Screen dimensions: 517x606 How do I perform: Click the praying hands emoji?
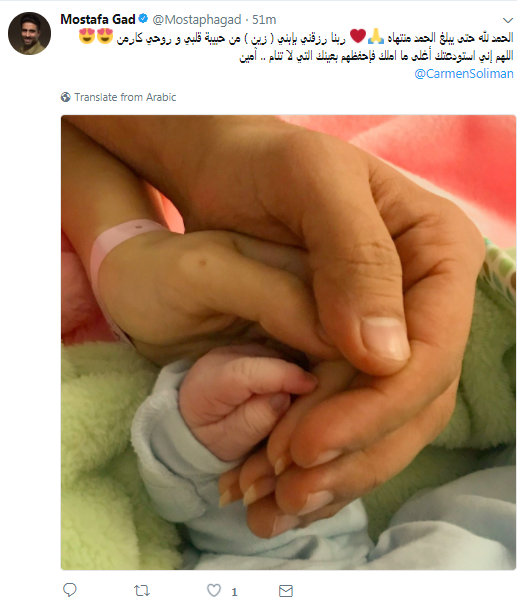pyautogui.click(x=376, y=36)
